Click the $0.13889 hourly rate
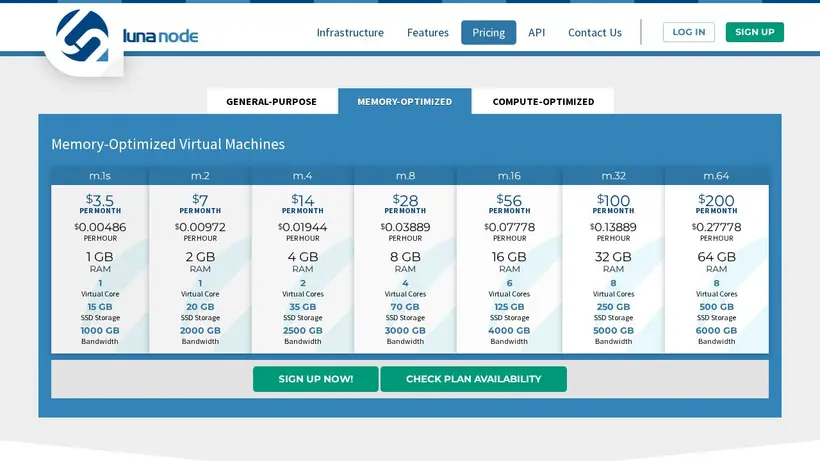Screen dimensions: 820x461 [x=613, y=227]
